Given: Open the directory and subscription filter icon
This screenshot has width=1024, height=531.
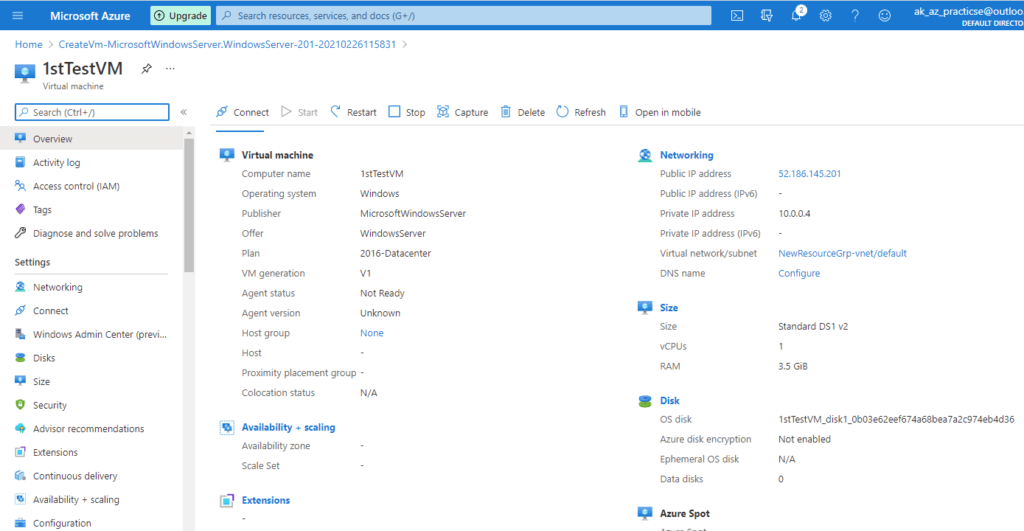Looking at the screenshot, I should pyautogui.click(x=767, y=16).
